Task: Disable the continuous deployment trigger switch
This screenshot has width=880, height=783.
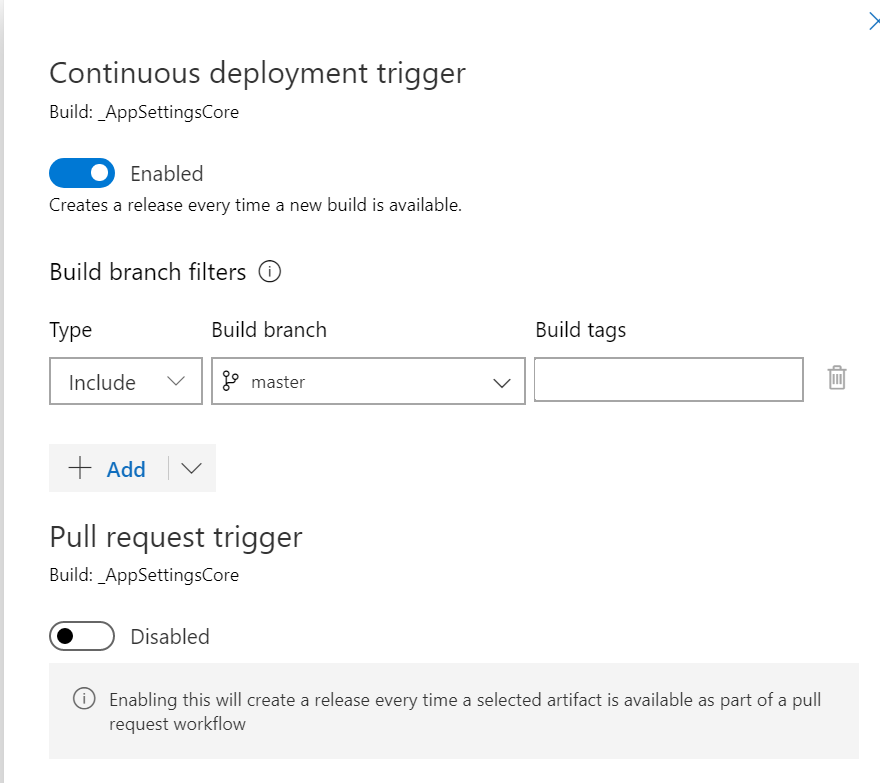Action: coord(82,173)
